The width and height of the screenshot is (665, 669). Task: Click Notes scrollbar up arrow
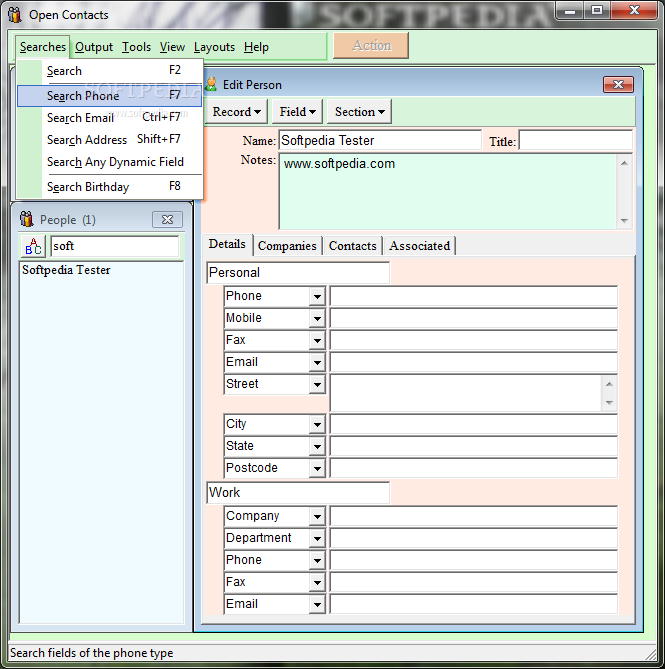coord(624,163)
